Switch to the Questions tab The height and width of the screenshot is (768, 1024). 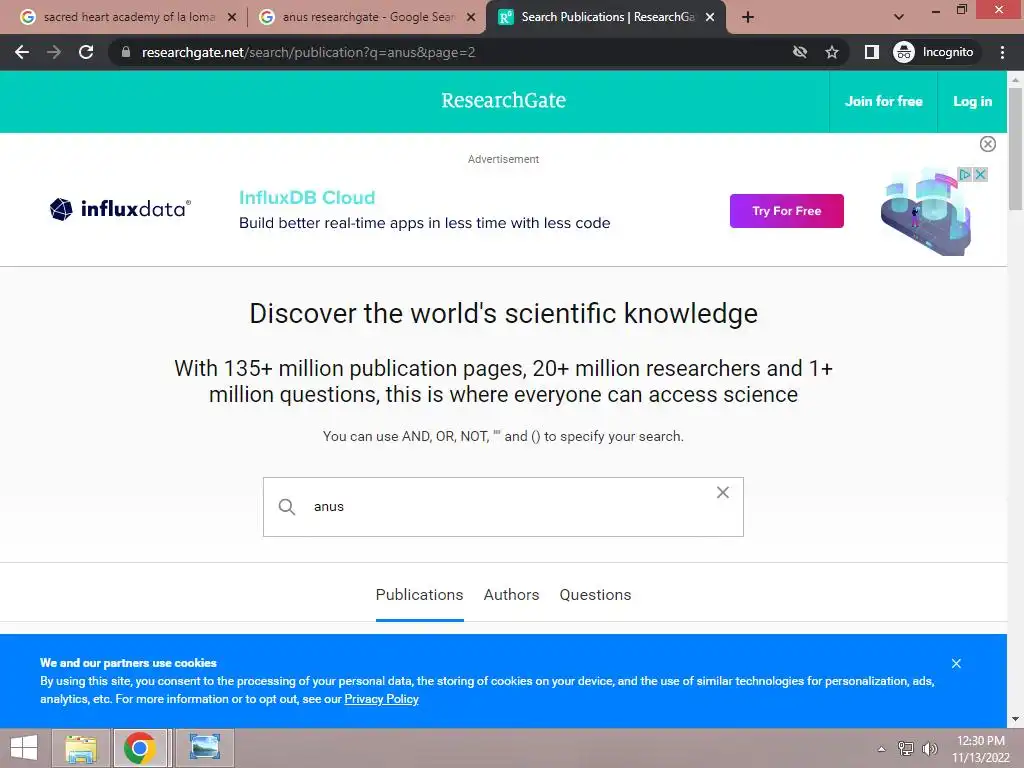click(595, 595)
